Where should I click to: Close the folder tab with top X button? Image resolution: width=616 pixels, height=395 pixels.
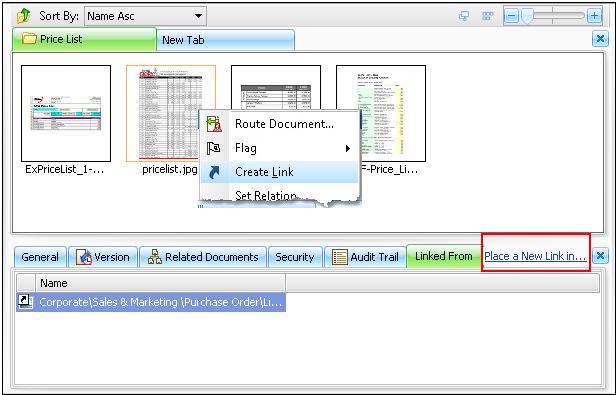(x=600, y=39)
